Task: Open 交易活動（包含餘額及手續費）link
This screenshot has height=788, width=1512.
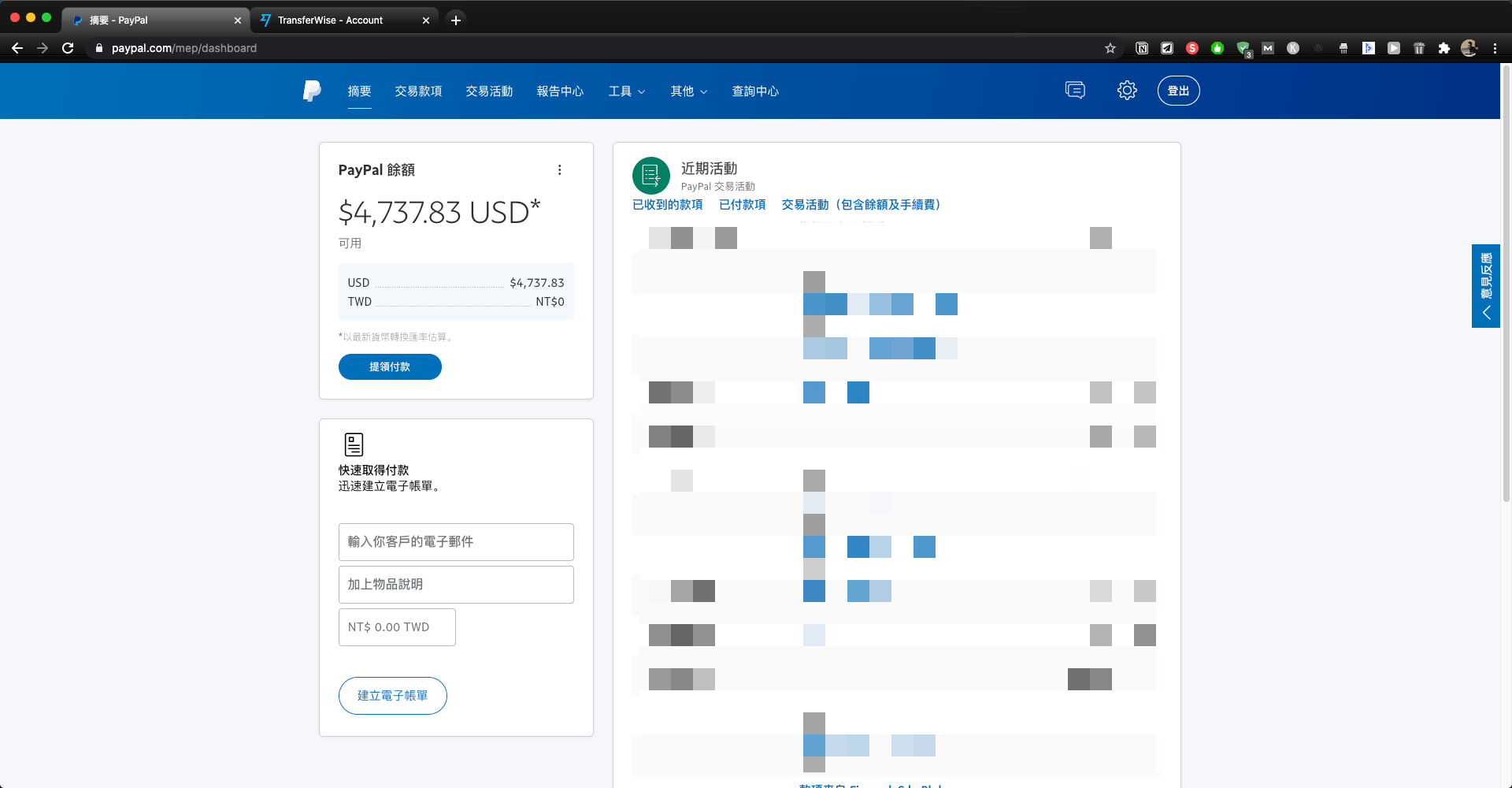Action: [862, 205]
